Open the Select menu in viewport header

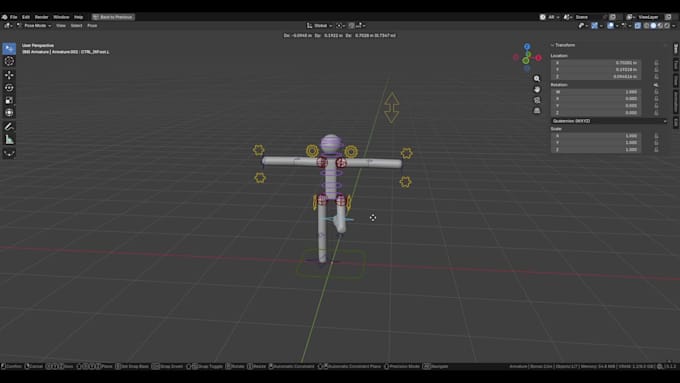click(76, 26)
